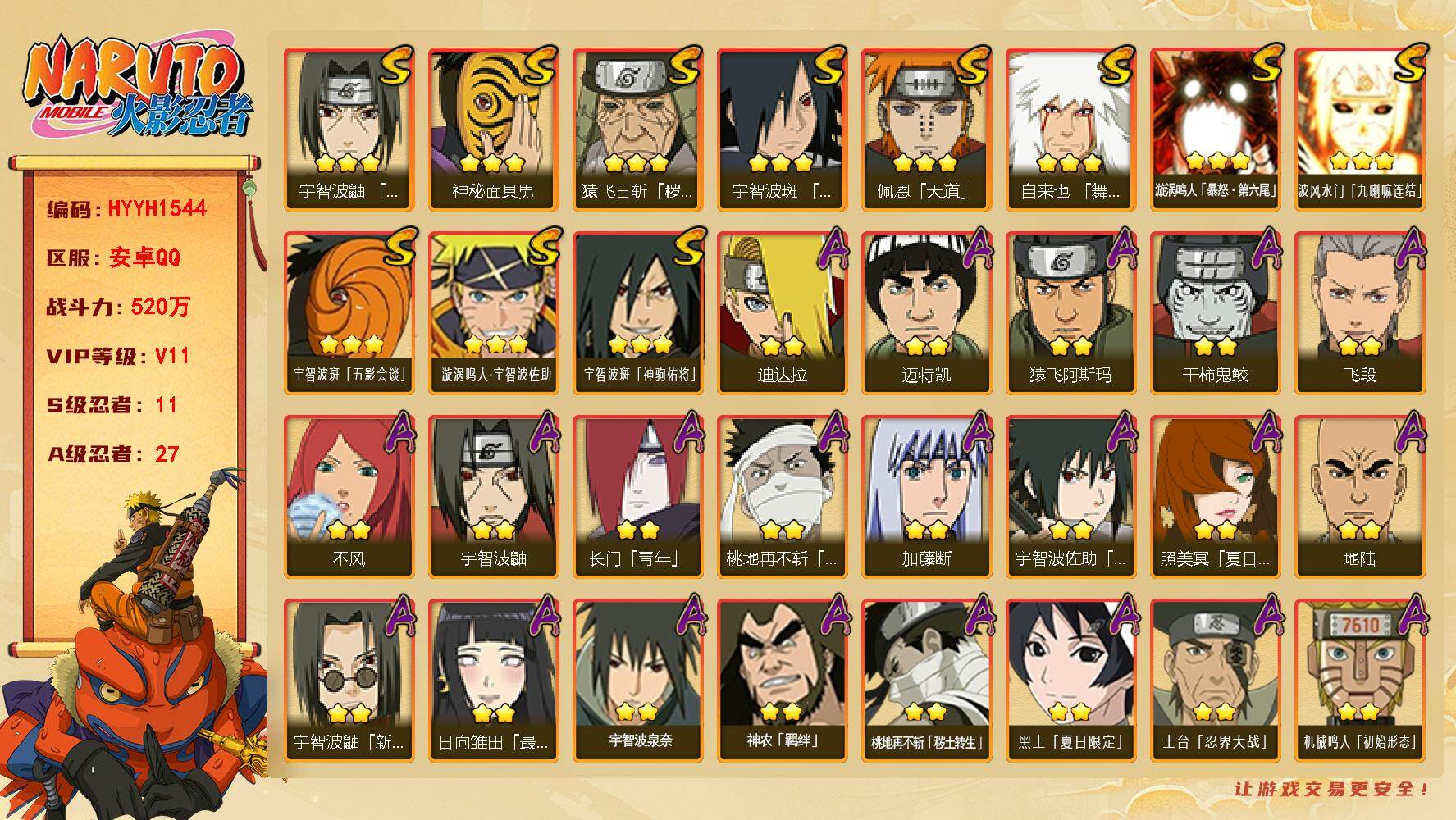Choose the 神农「羁绊」 card
Viewport: 1456px width, 820px height.
[782, 680]
